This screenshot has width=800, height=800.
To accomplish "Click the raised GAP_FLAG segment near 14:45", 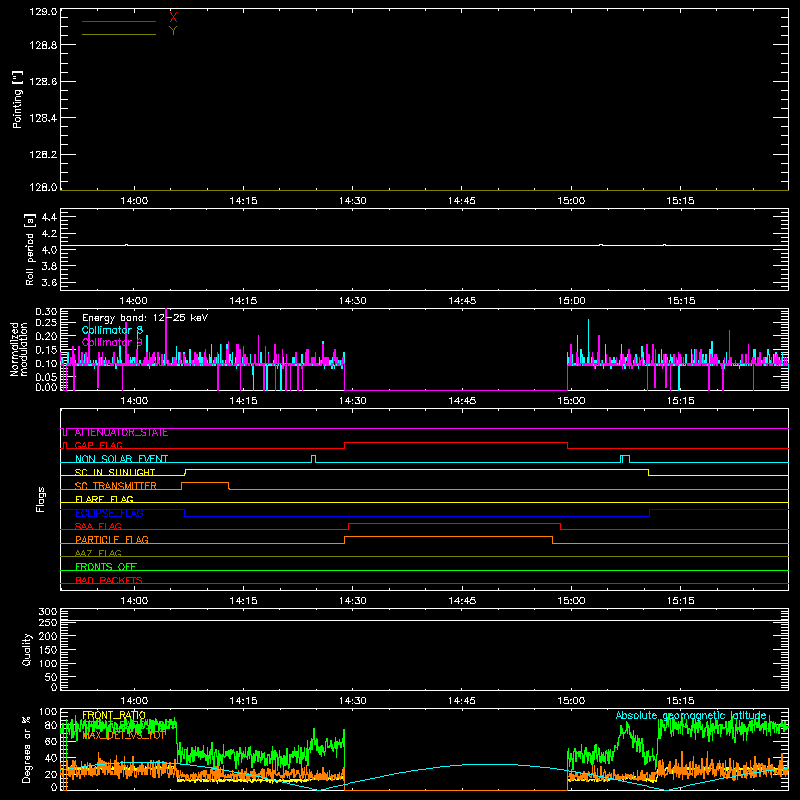I will point(456,443).
